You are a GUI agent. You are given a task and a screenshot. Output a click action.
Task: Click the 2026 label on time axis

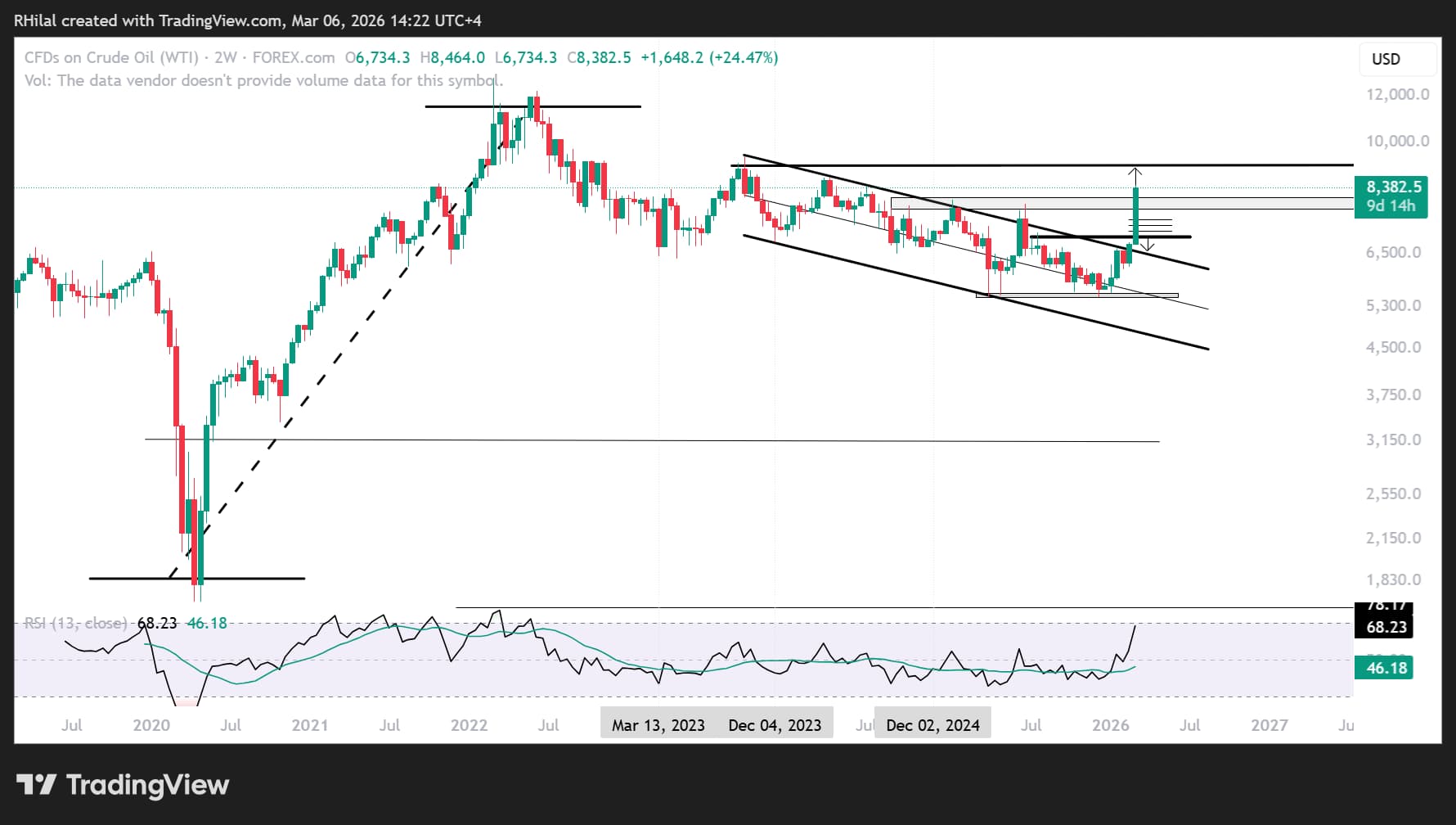(1110, 725)
